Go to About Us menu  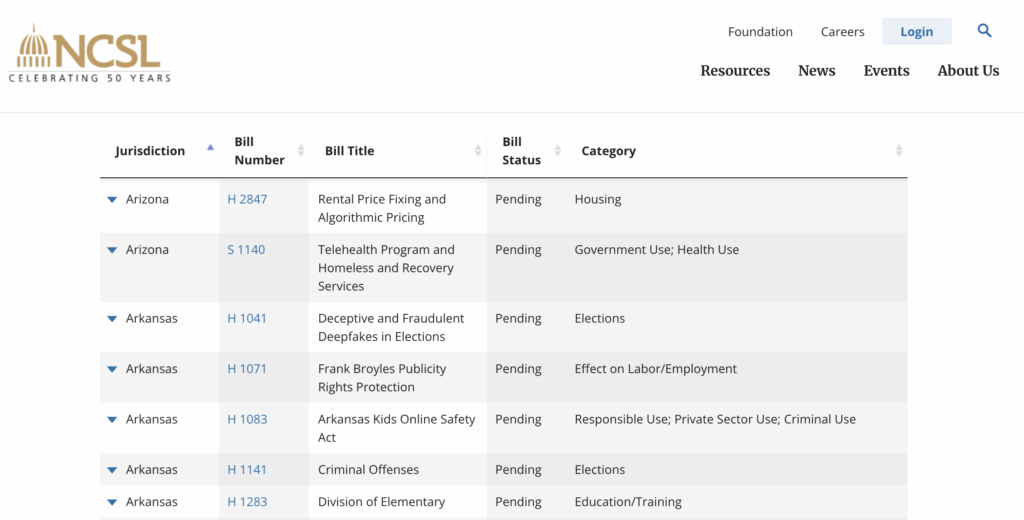pyautogui.click(x=968, y=71)
